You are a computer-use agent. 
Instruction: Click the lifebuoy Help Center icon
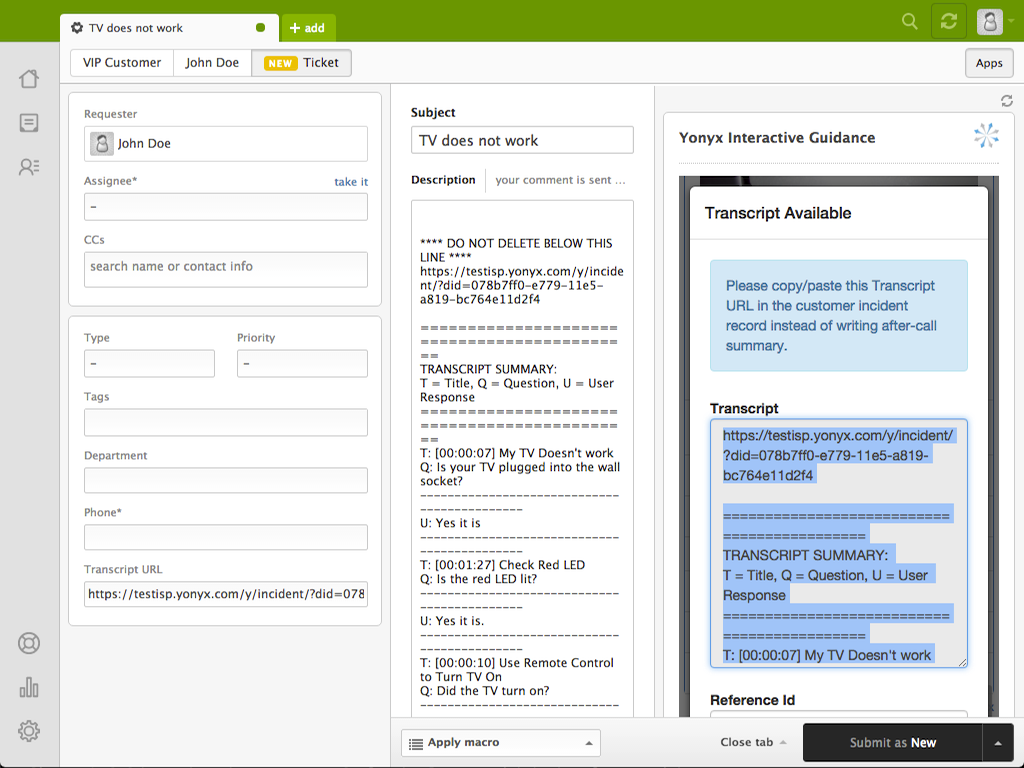tap(29, 643)
